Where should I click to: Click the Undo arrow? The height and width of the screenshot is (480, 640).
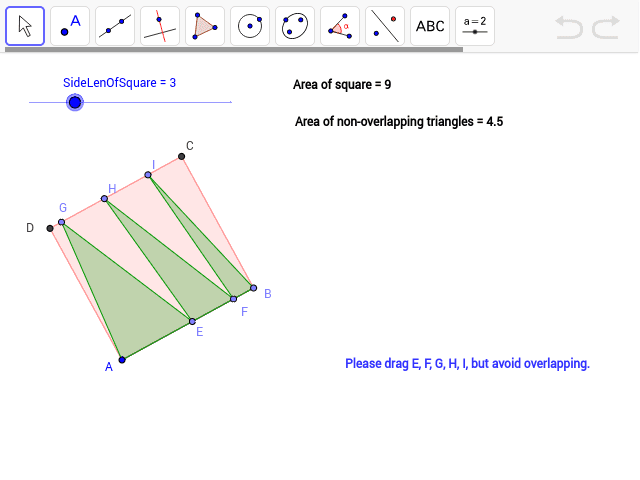coord(569,27)
